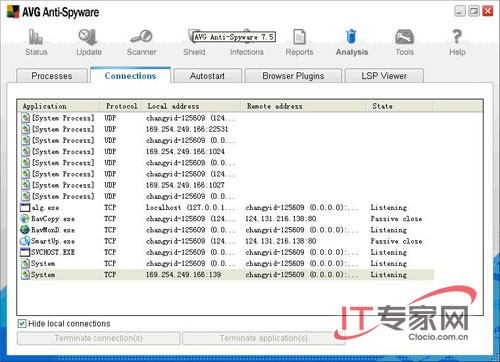Click localhost local address of alg.exe

pos(190,208)
